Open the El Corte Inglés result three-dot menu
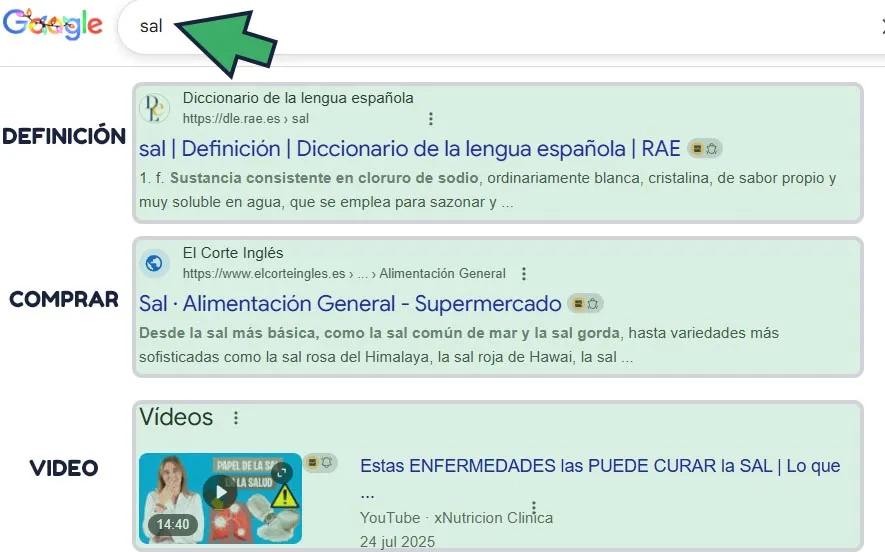 524,274
